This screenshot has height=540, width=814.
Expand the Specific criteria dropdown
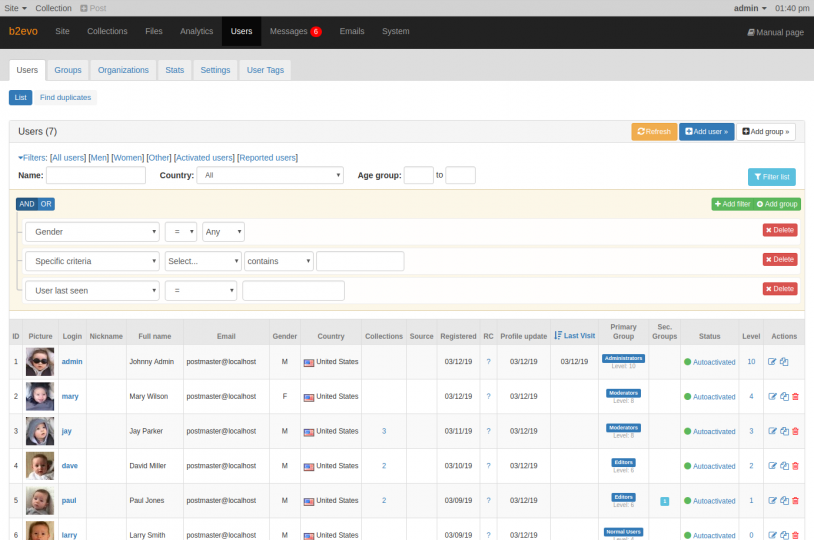[92, 261]
